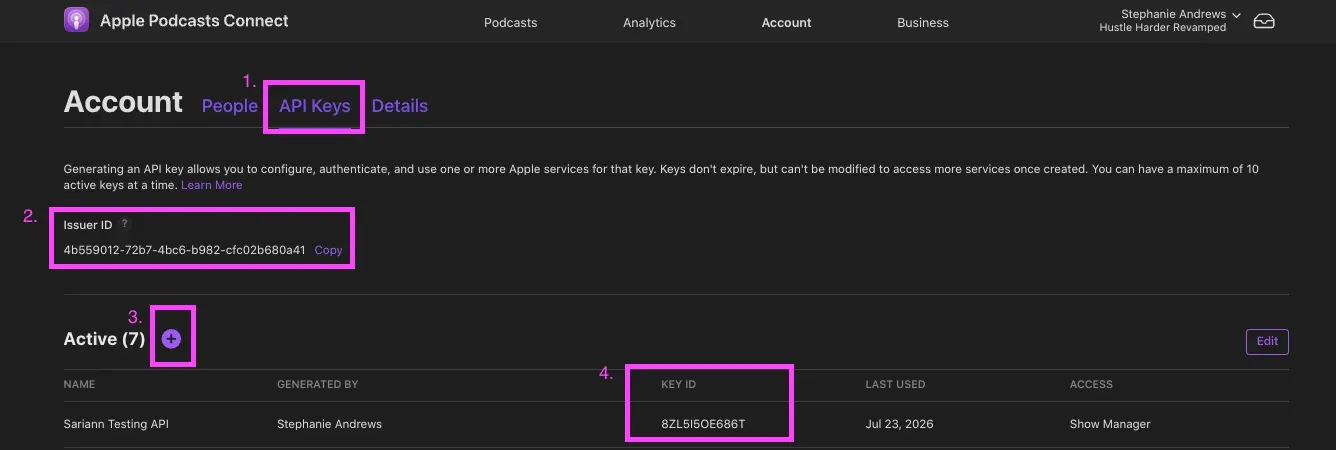The height and width of the screenshot is (450, 1336).
Task: Click the Account page heading
Action: click(123, 102)
